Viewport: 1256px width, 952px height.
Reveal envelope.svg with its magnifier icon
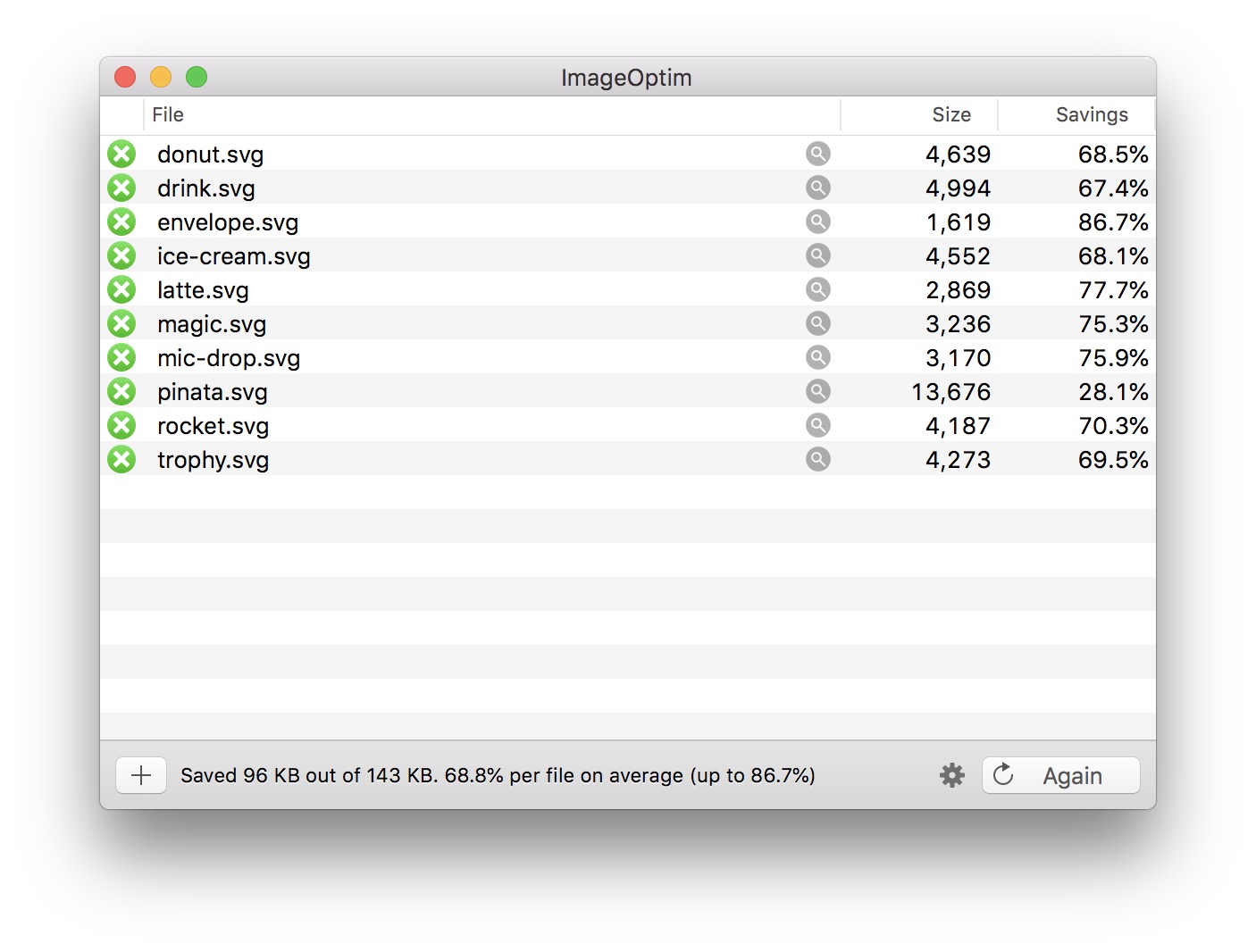[817, 221]
